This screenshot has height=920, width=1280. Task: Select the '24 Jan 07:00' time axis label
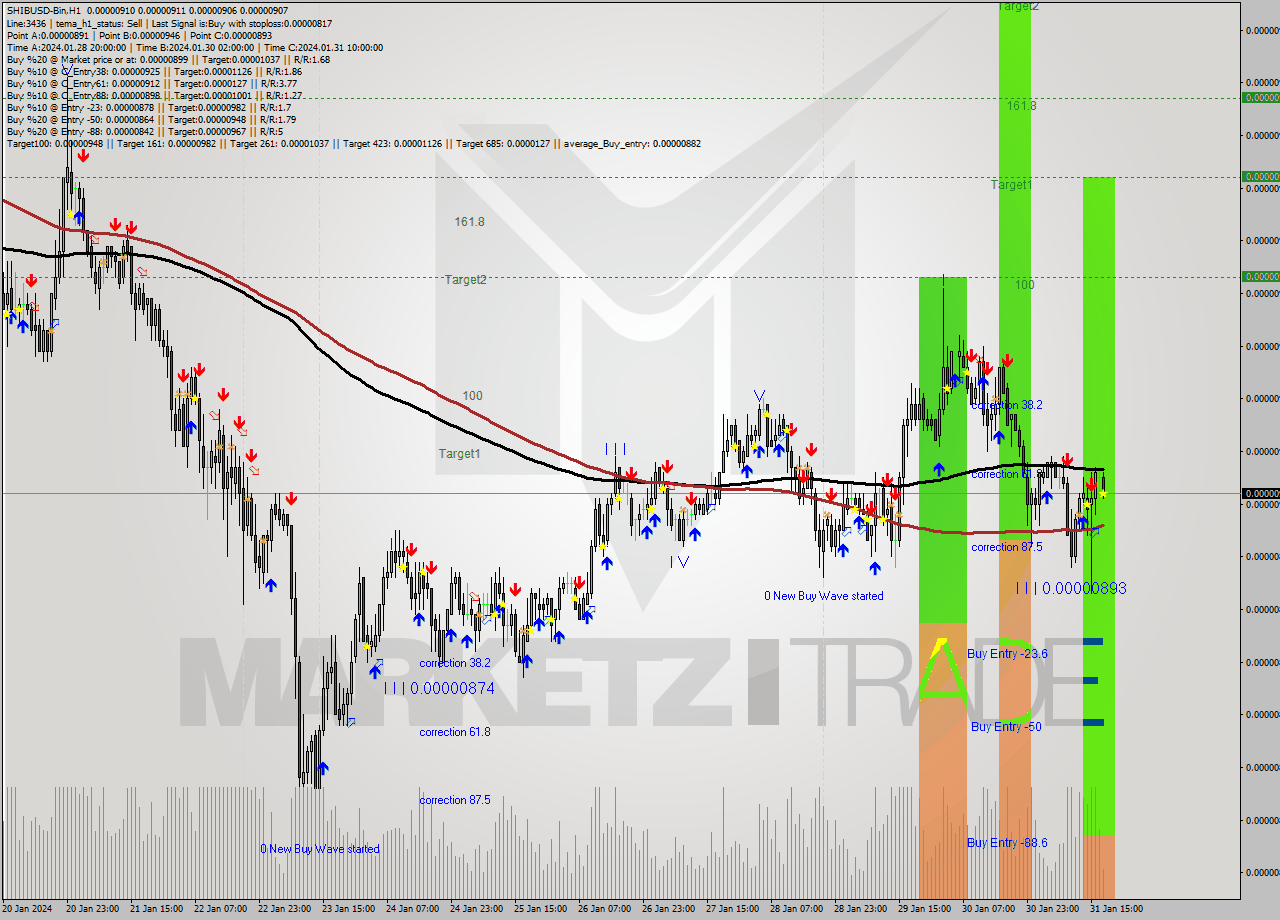pyautogui.click(x=412, y=909)
